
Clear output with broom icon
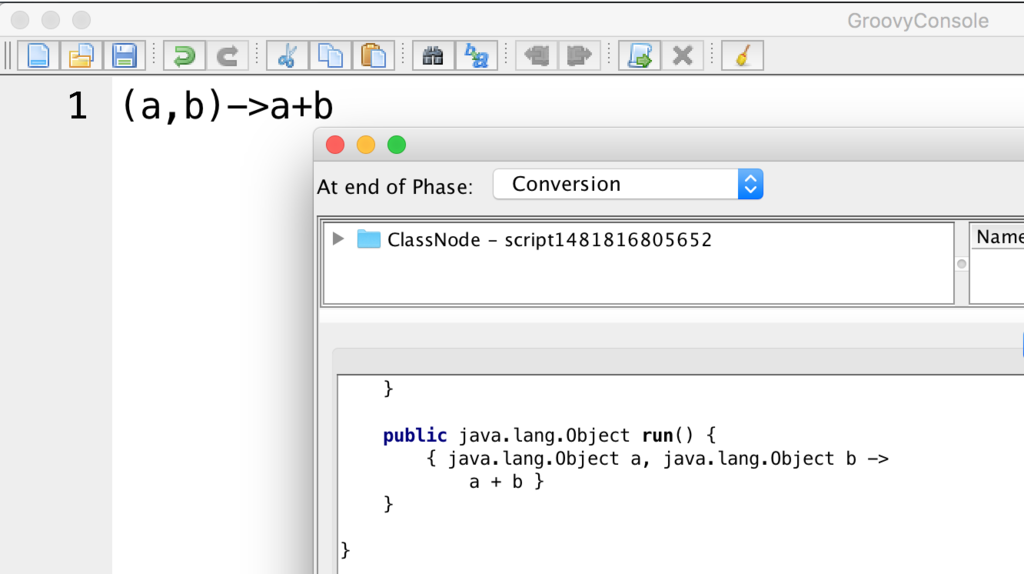point(743,56)
